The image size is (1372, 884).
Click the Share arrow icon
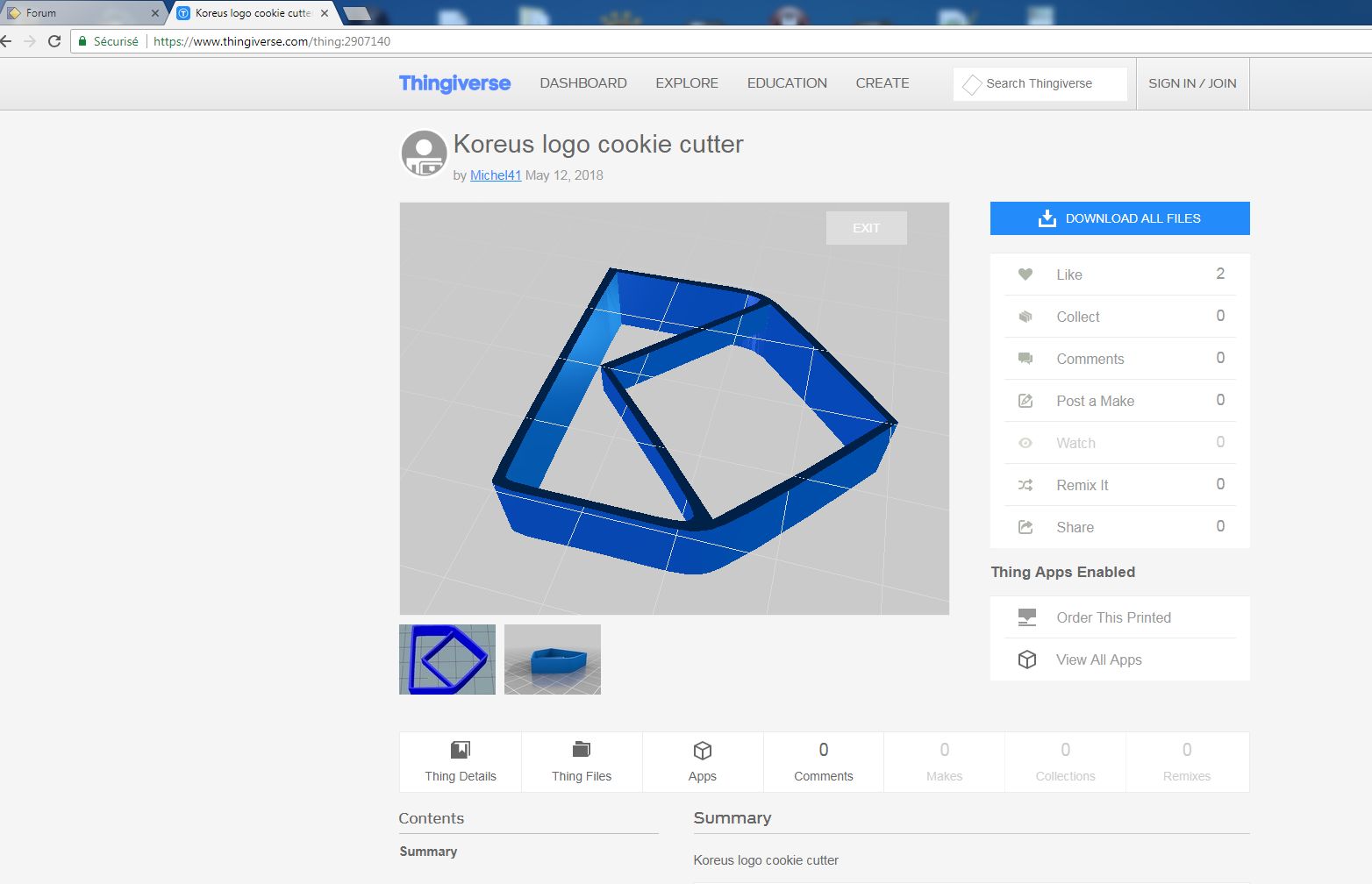tap(1025, 527)
